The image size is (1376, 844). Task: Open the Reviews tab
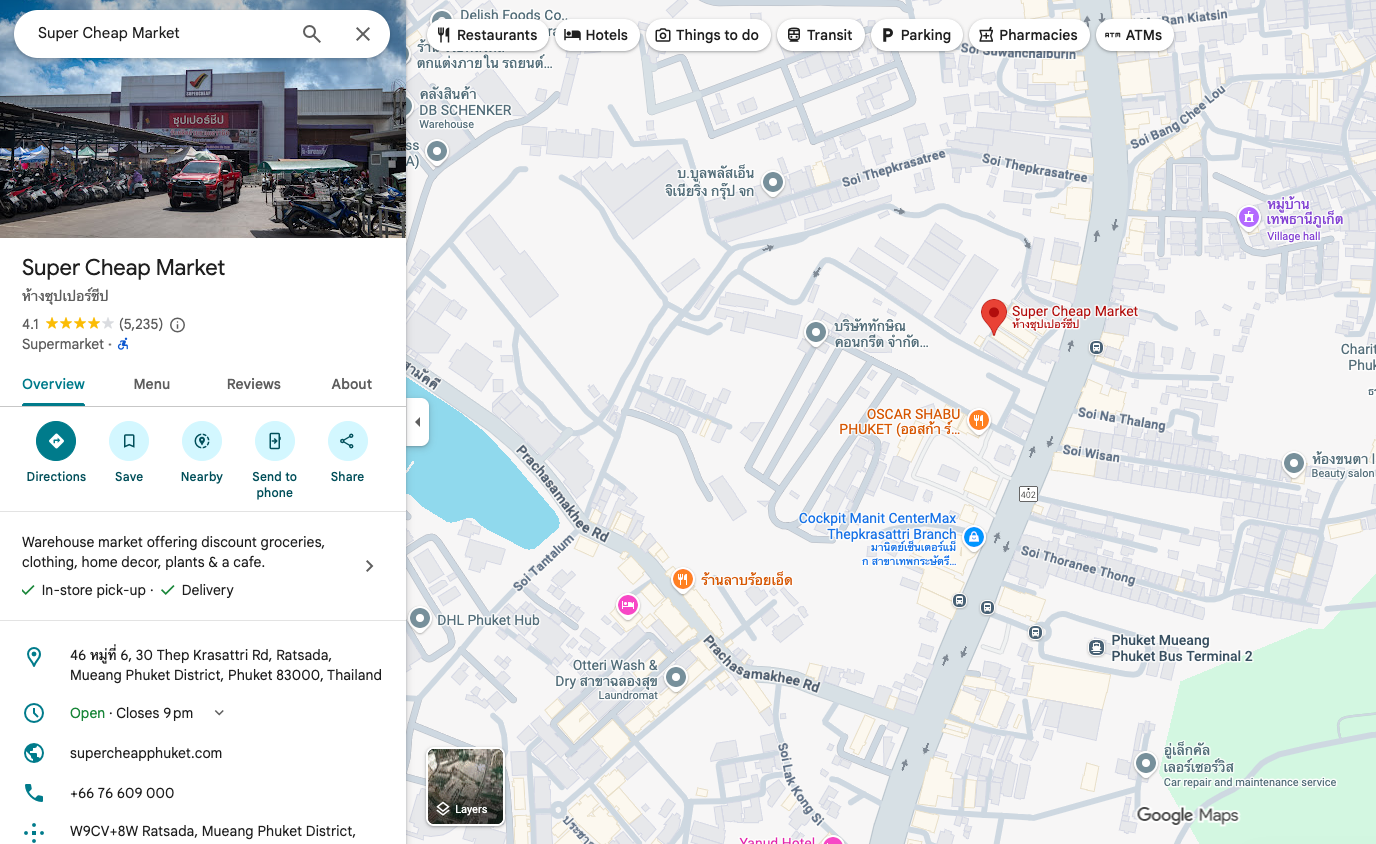coord(254,384)
